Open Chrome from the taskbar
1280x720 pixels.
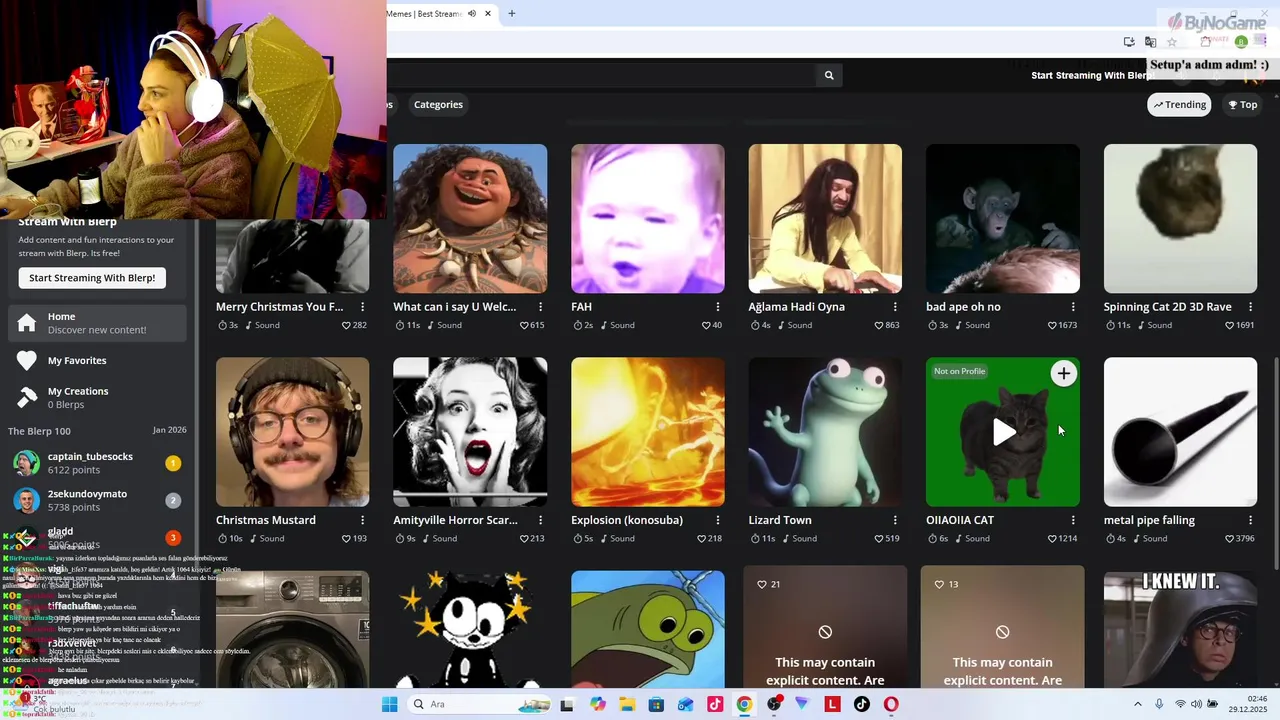(744, 704)
